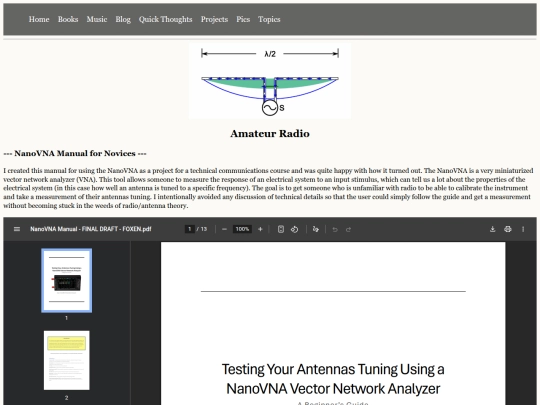This screenshot has height=405, width=540.
Task: Open the Home page link
Action: click(x=39, y=19)
